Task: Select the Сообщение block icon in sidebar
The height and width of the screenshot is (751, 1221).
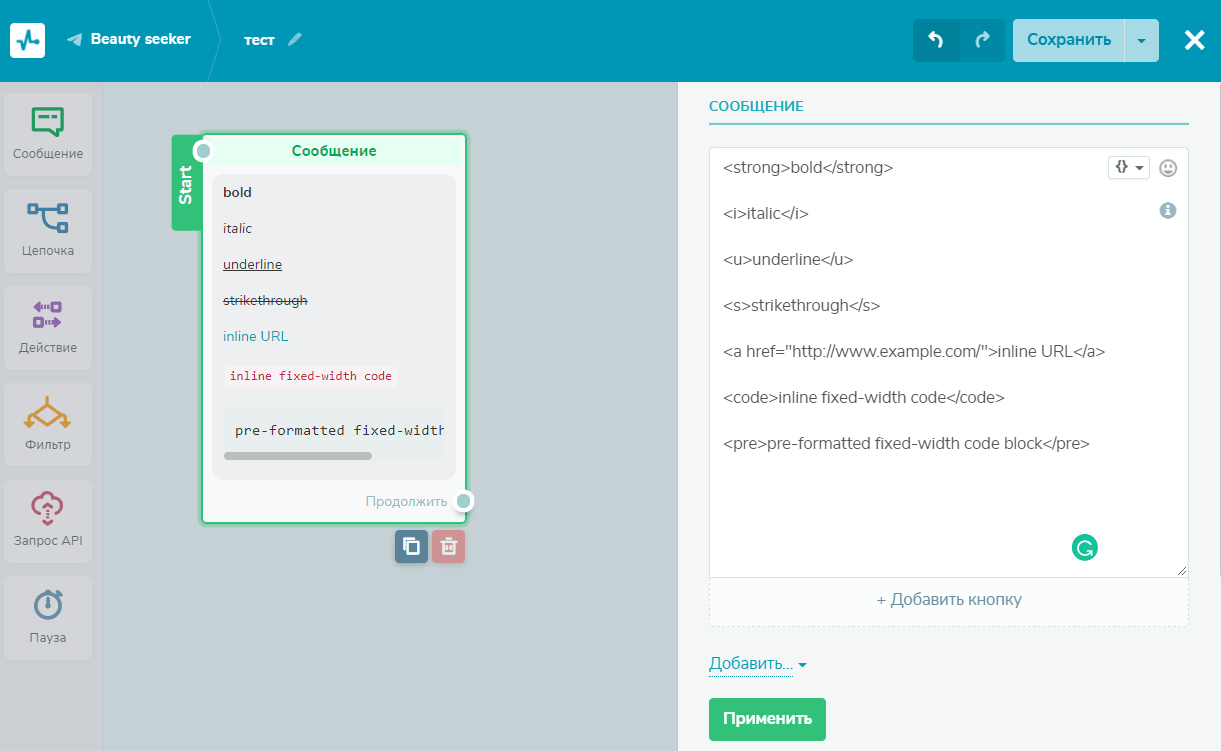Action: (x=47, y=122)
